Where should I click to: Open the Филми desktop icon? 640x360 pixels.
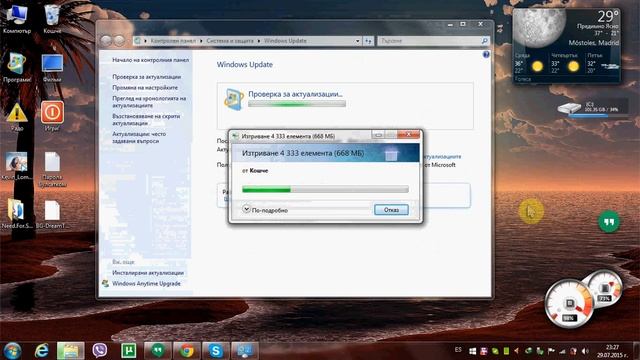[52, 68]
